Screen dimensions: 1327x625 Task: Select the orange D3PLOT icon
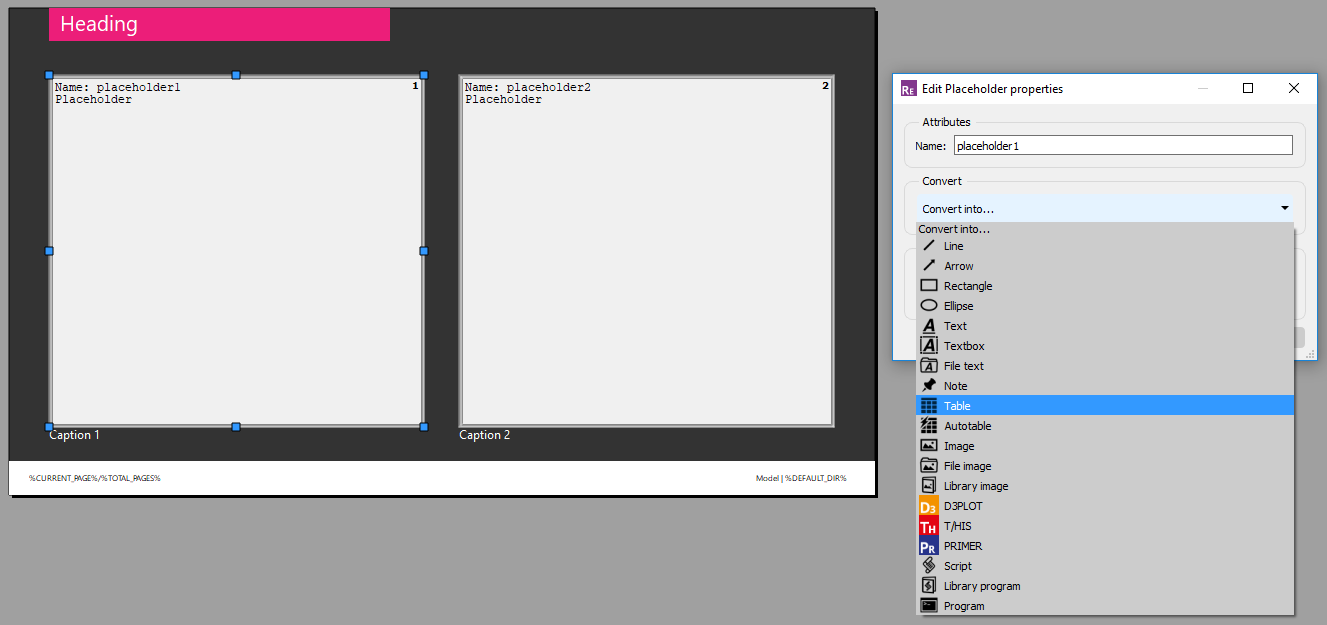(929, 506)
